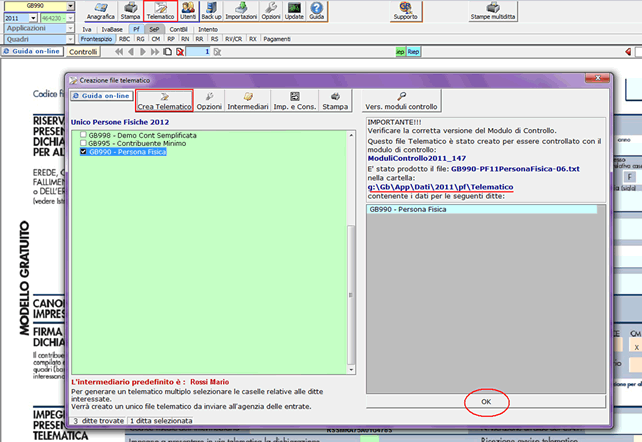Open the RBC quadro tab

click(124, 39)
